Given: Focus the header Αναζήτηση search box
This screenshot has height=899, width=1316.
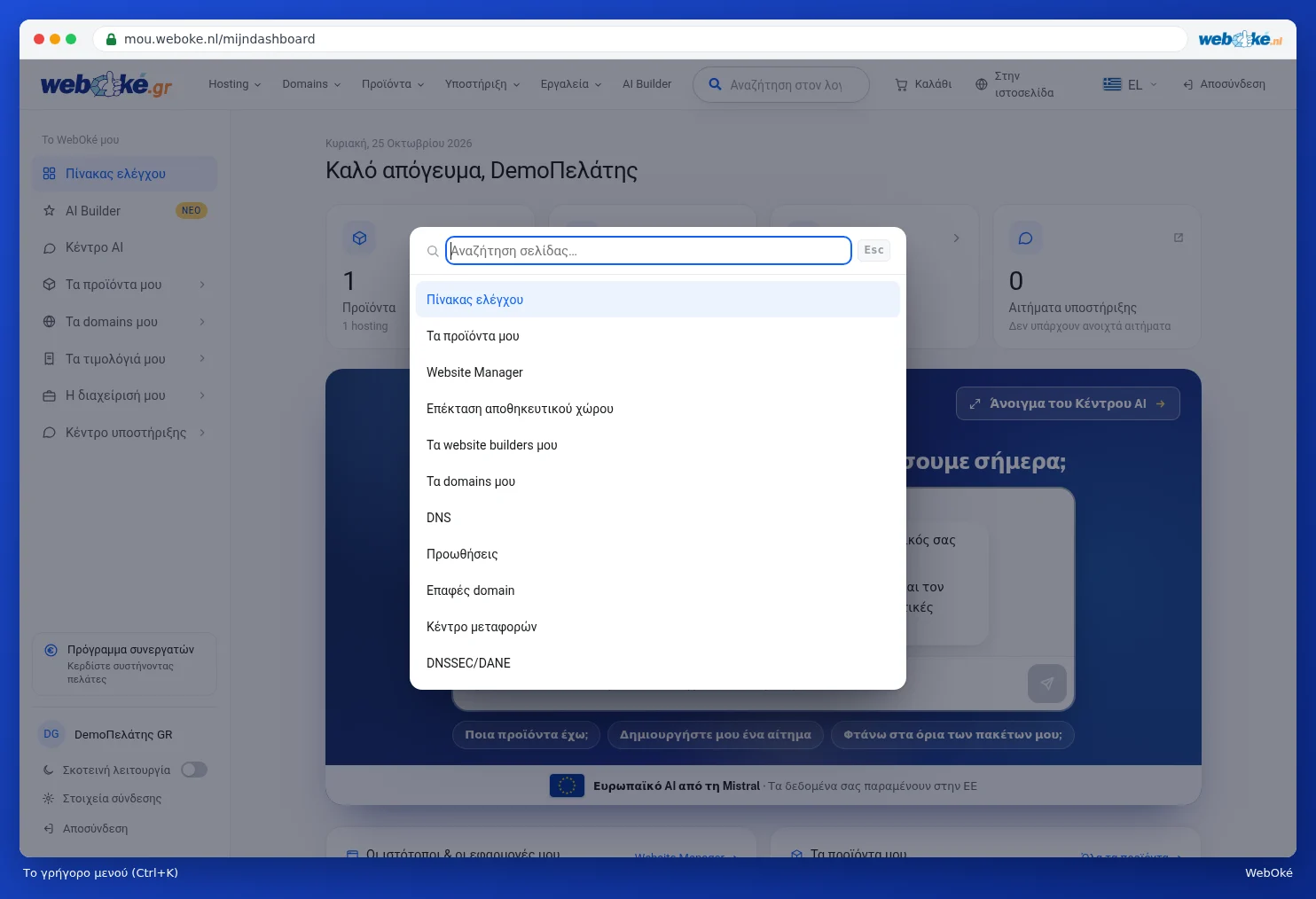Looking at the screenshot, I should 781,85.
